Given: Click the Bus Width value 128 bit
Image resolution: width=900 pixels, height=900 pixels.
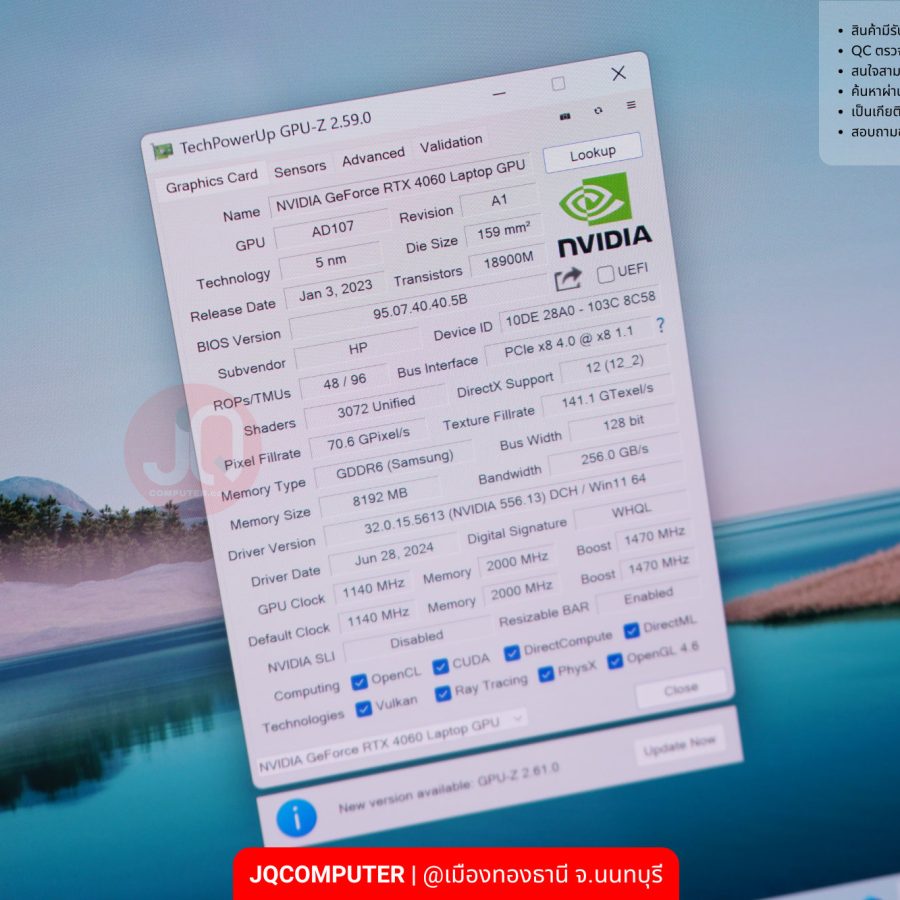Looking at the screenshot, I should coord(623,422).
